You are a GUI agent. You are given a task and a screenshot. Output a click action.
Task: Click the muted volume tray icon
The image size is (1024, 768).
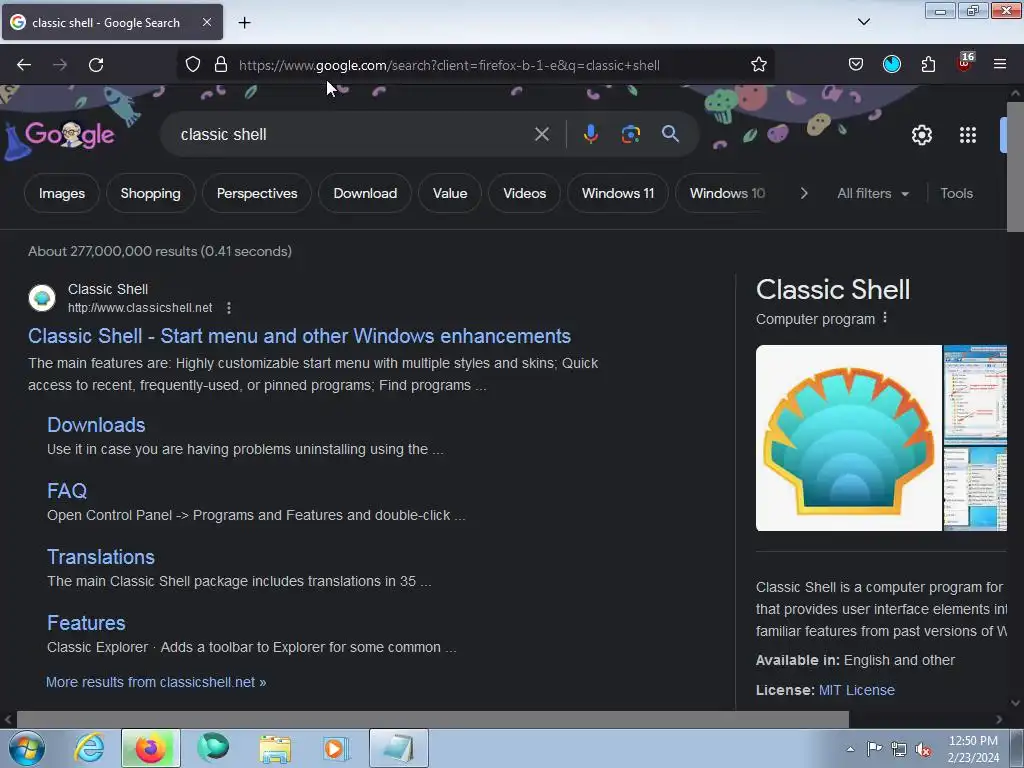tap(923, 749)
